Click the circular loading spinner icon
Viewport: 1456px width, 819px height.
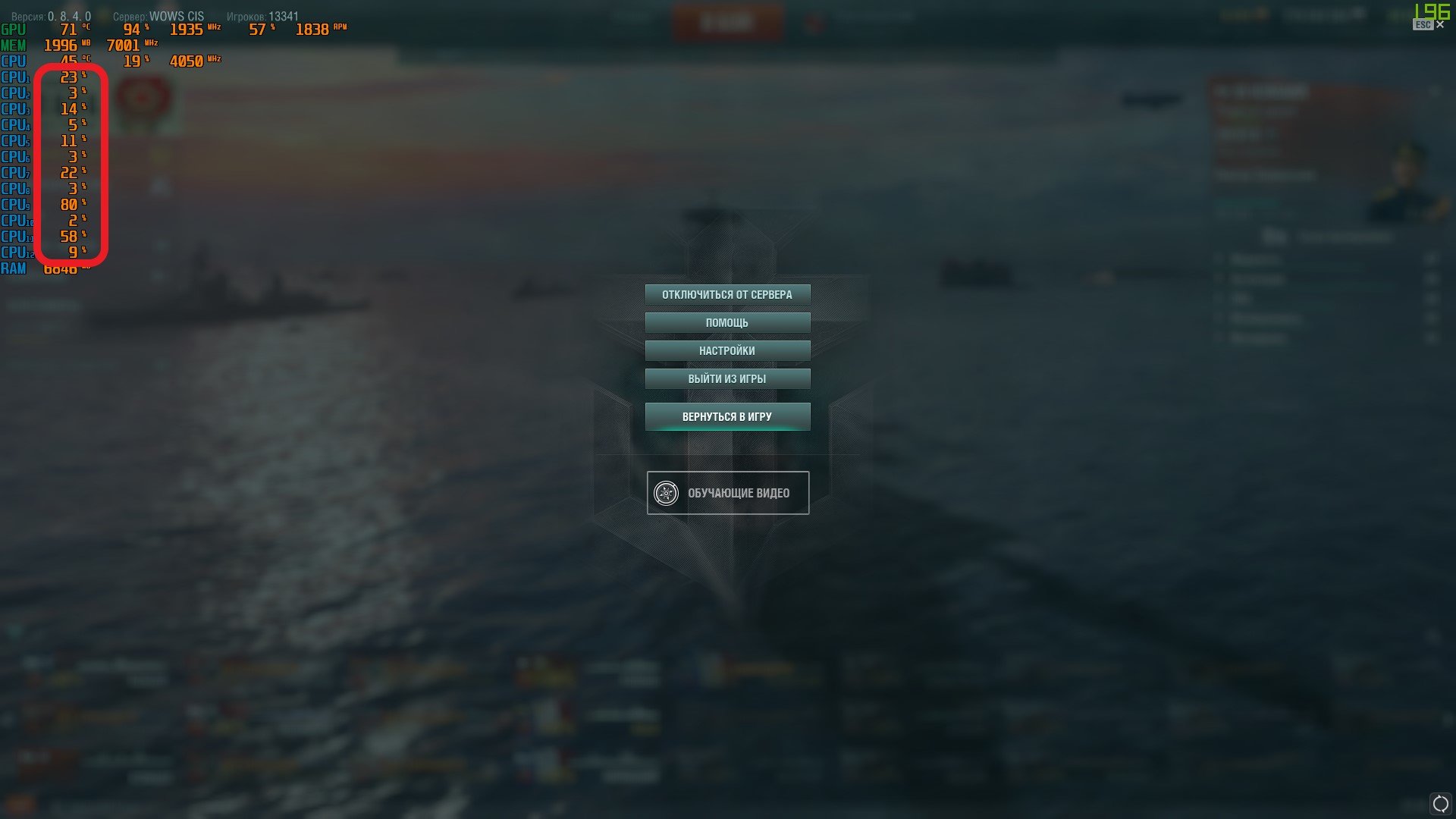1440,804
